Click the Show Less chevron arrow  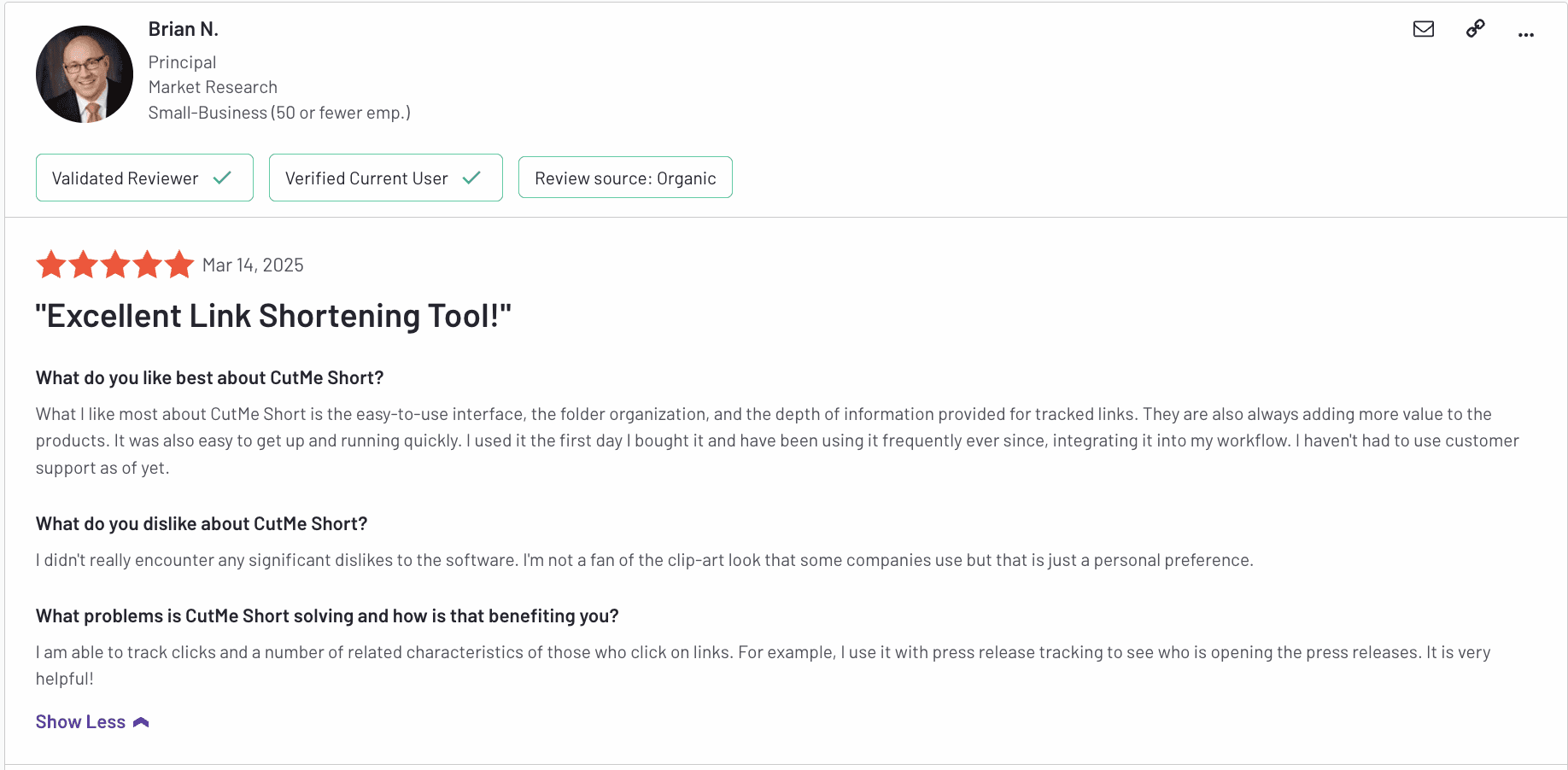[x=141, y=722]
